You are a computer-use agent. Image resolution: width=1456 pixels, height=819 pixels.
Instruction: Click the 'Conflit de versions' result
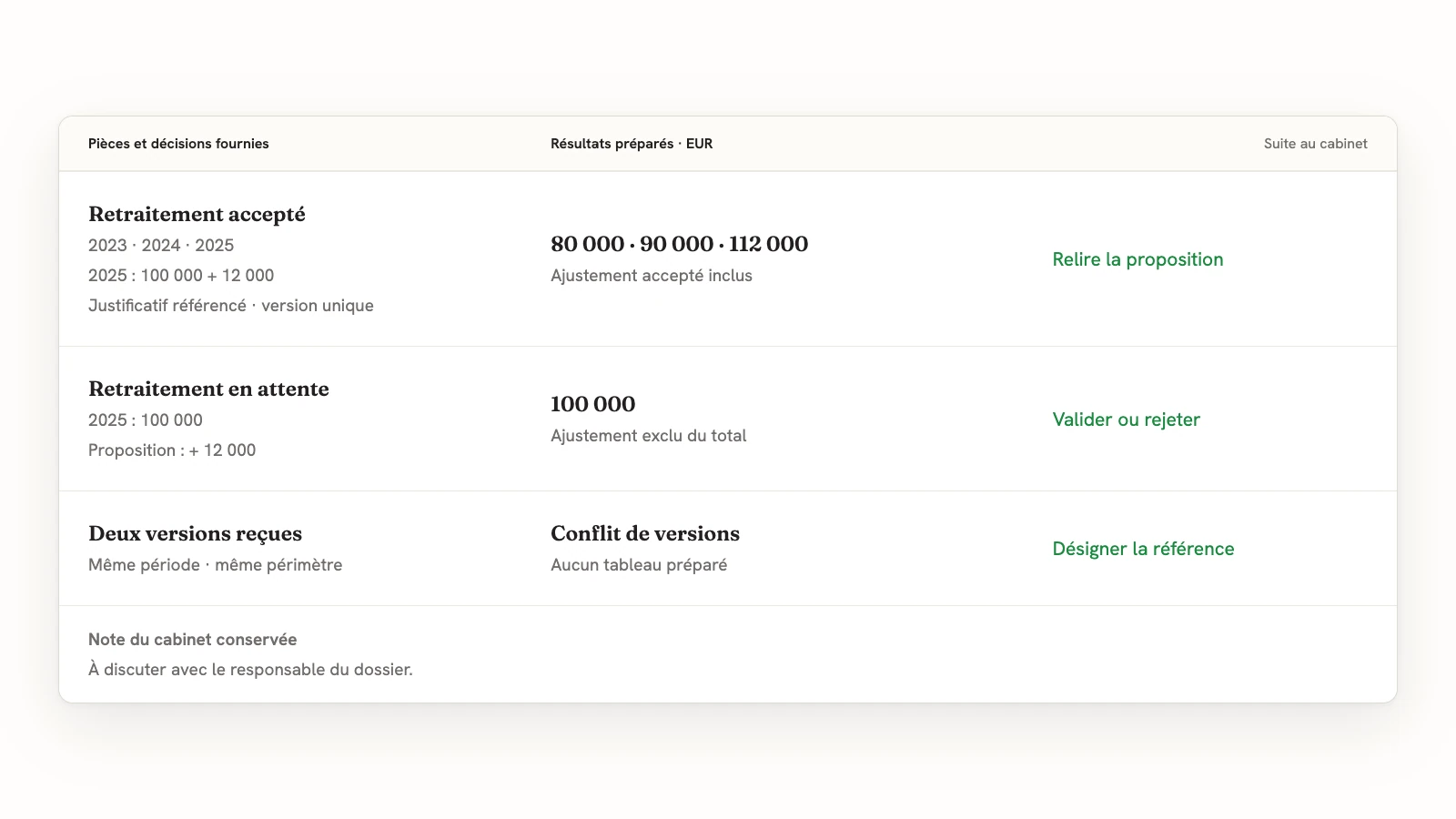[x=645, y=534]
